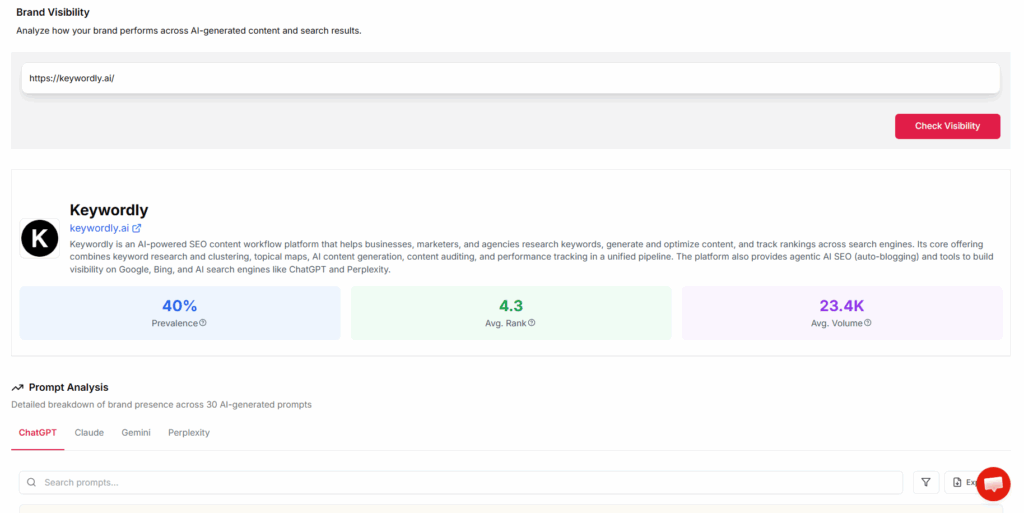The image size is (1024, 513).
Task: Show the Prevalence info tooltip icon
Action: point(203,323)
